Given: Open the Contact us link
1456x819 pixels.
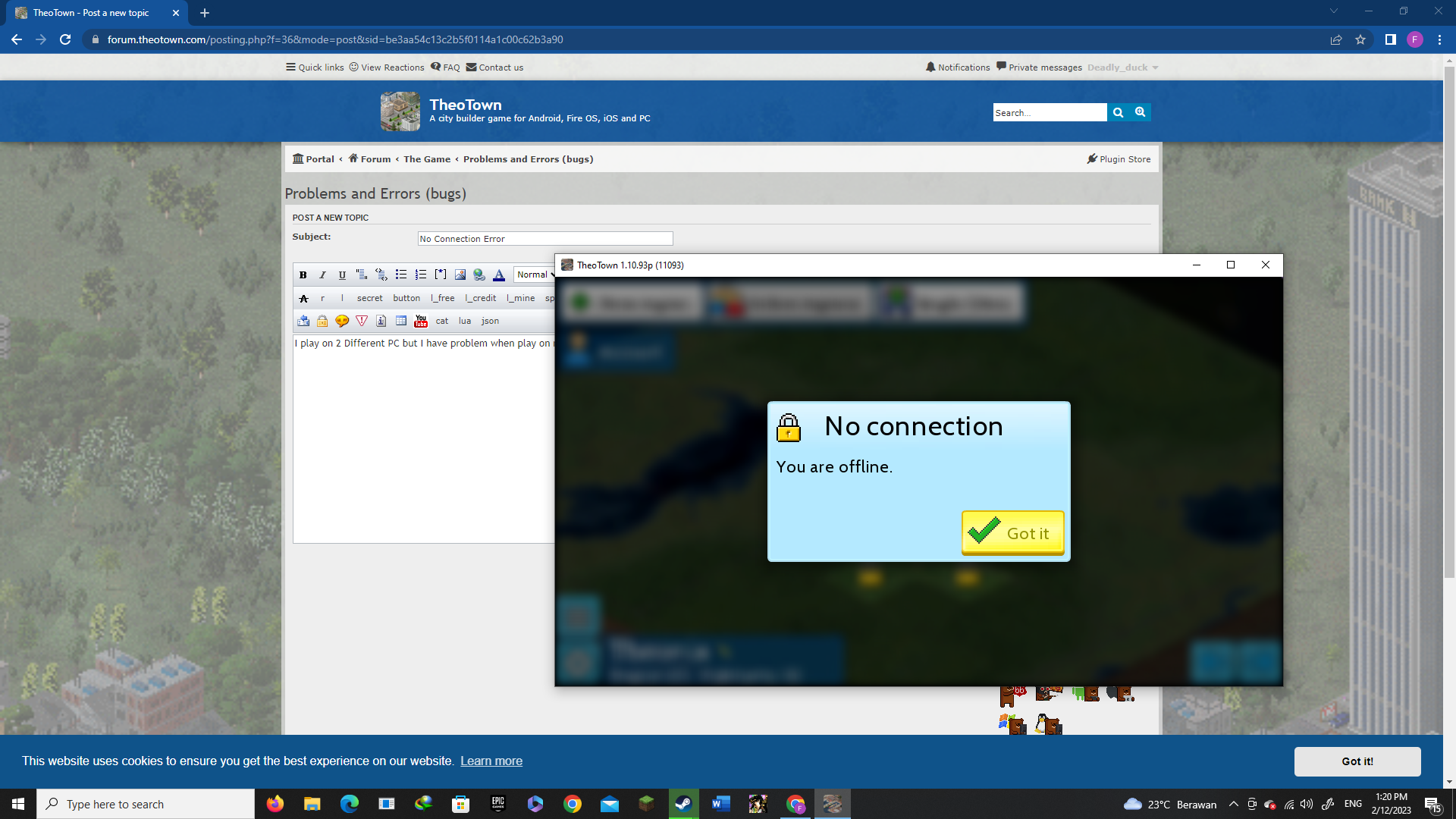Looking at the screenshot, I should (494, 67).
